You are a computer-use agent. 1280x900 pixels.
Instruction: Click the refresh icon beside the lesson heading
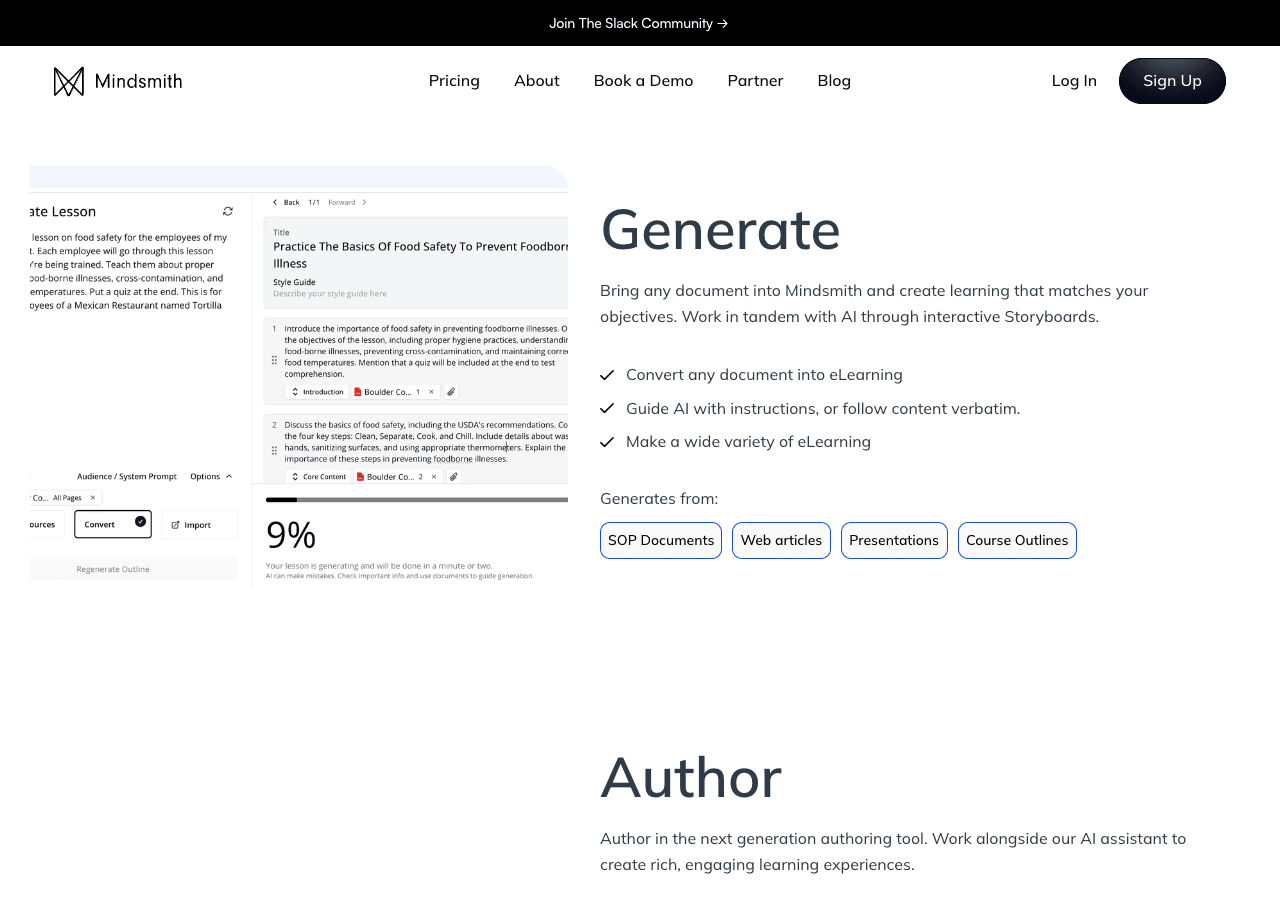tap(228, 211)
